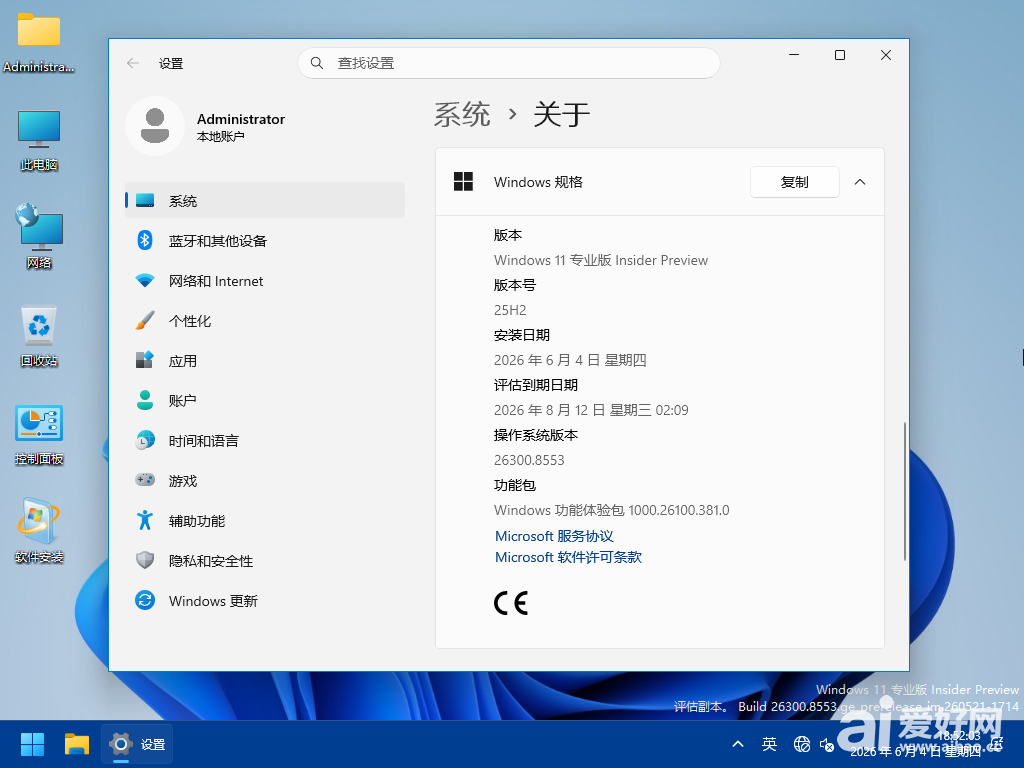Screen dimensions: 1024x768
Task: Click the network globe tray icon
Action: pos(801,744)
